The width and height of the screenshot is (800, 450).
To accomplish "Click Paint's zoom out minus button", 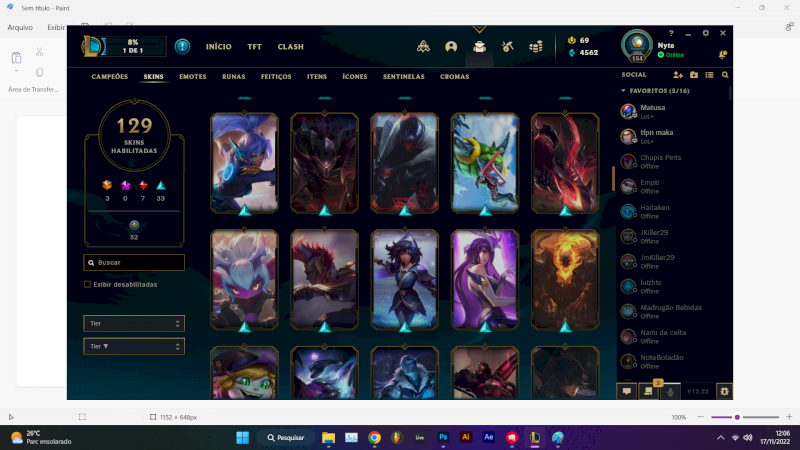I will click(x=701, y=417).
